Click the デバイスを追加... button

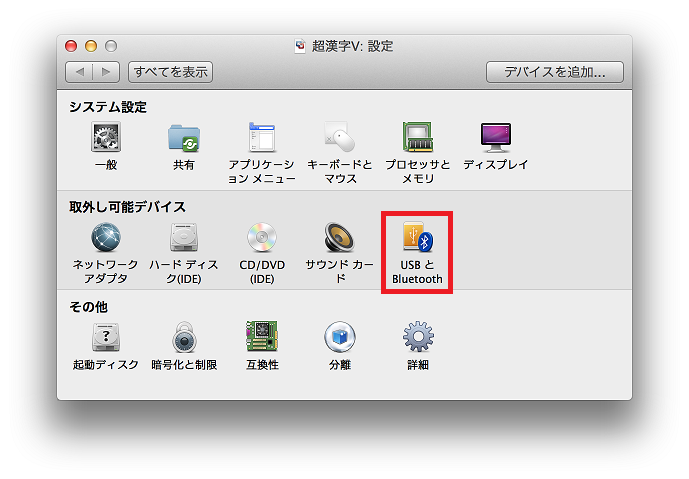[554, 72]
